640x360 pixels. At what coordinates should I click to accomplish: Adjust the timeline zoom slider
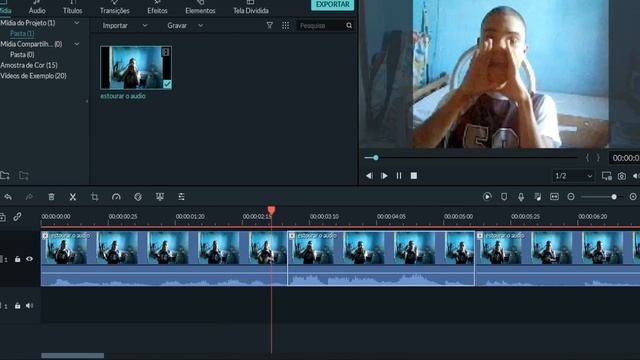[614, 197]
